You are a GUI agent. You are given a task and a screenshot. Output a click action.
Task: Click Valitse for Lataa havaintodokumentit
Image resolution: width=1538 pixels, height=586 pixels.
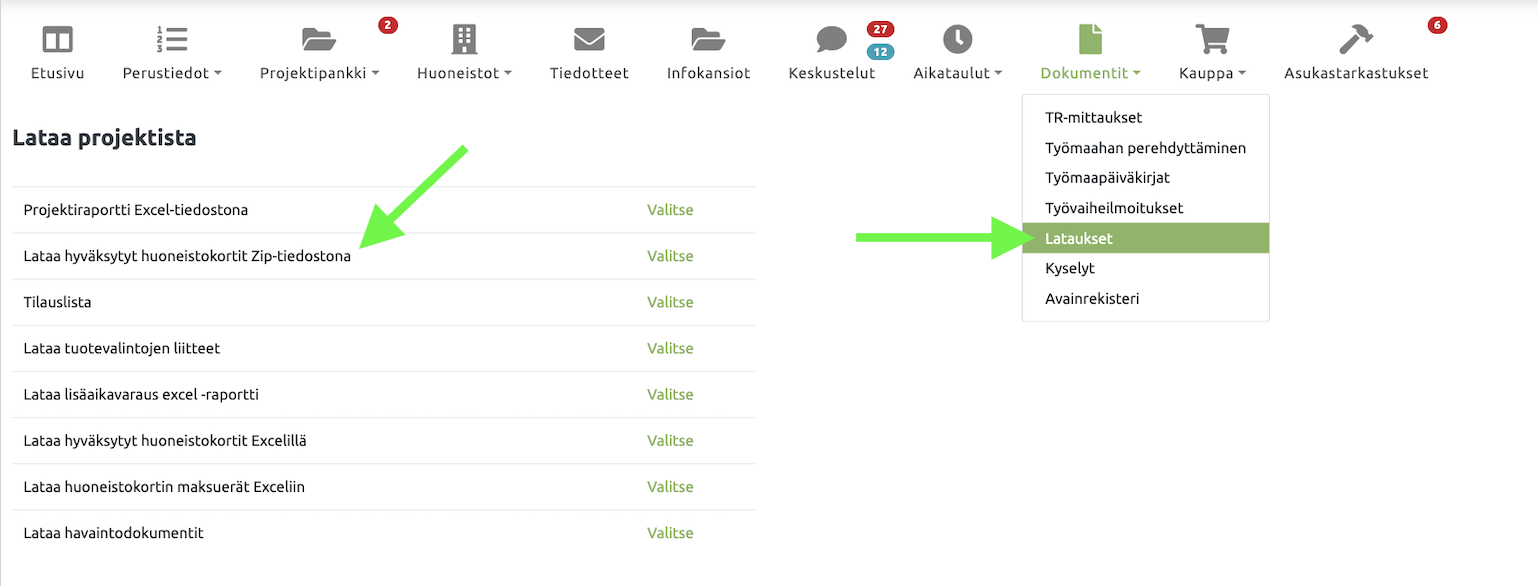(670, 533)
